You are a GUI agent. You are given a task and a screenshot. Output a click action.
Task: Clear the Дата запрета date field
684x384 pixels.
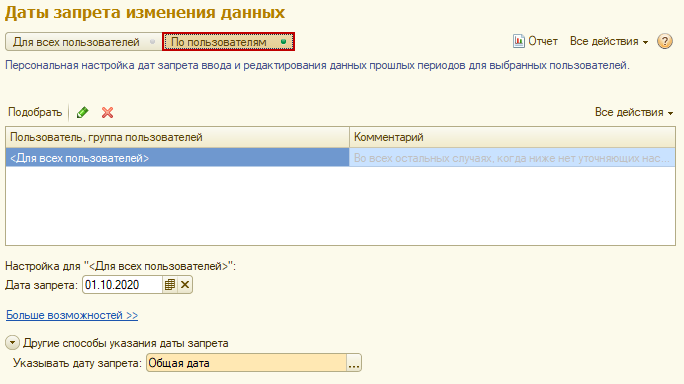[x=185, y=285]
